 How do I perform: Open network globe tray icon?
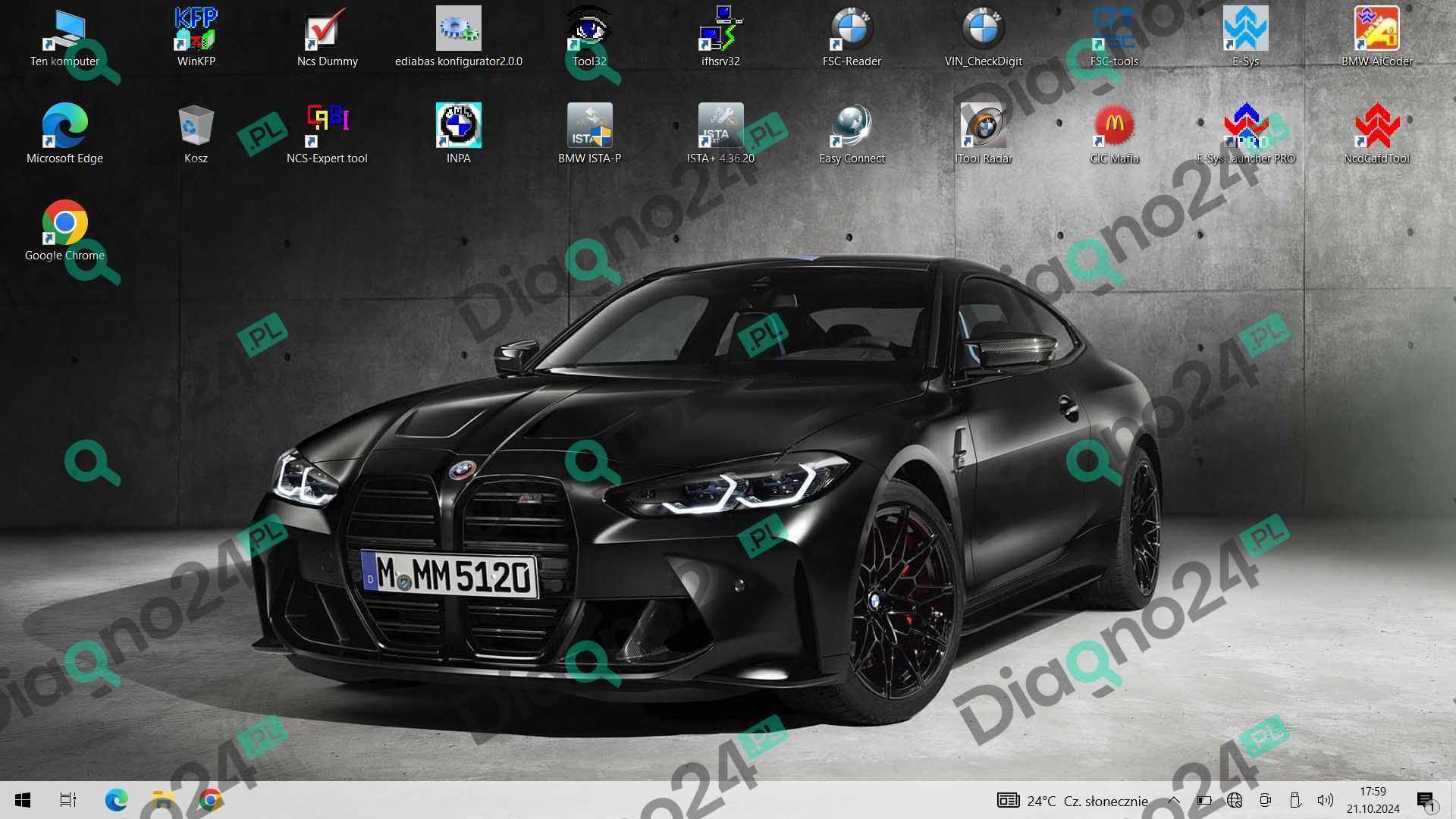(1235, 801)
